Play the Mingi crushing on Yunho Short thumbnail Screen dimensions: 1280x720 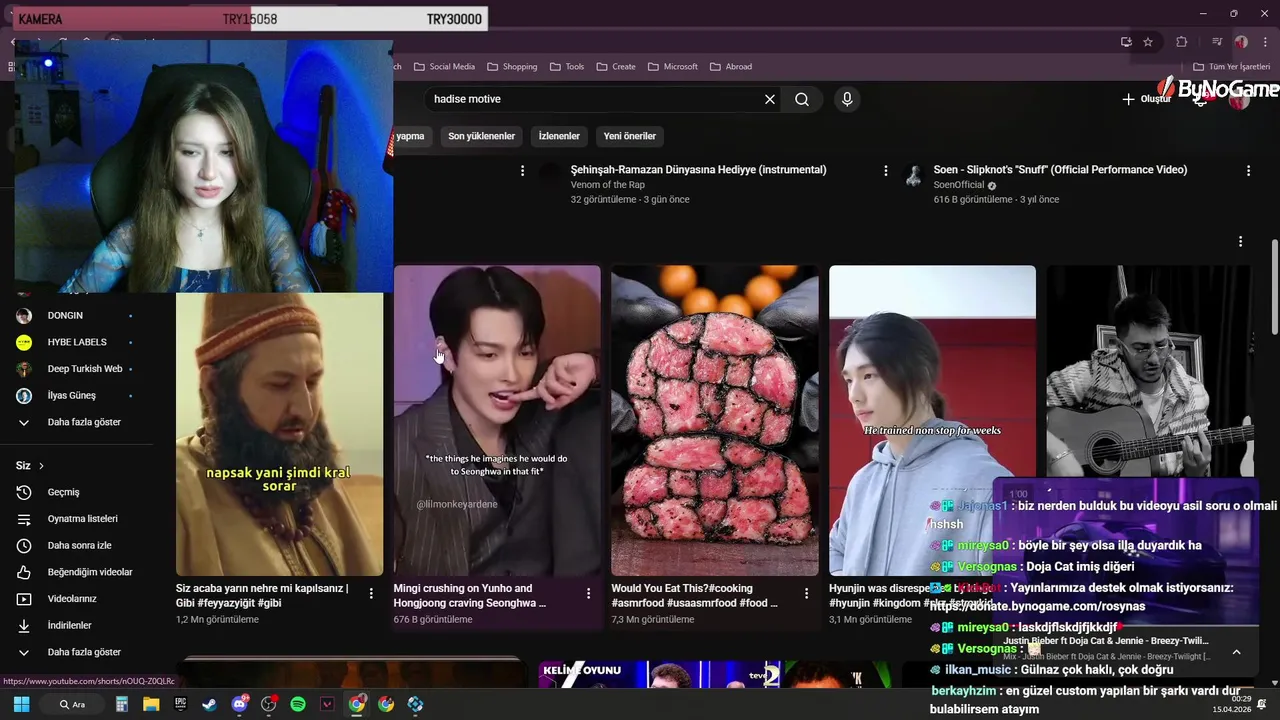[x=497, y=420]
